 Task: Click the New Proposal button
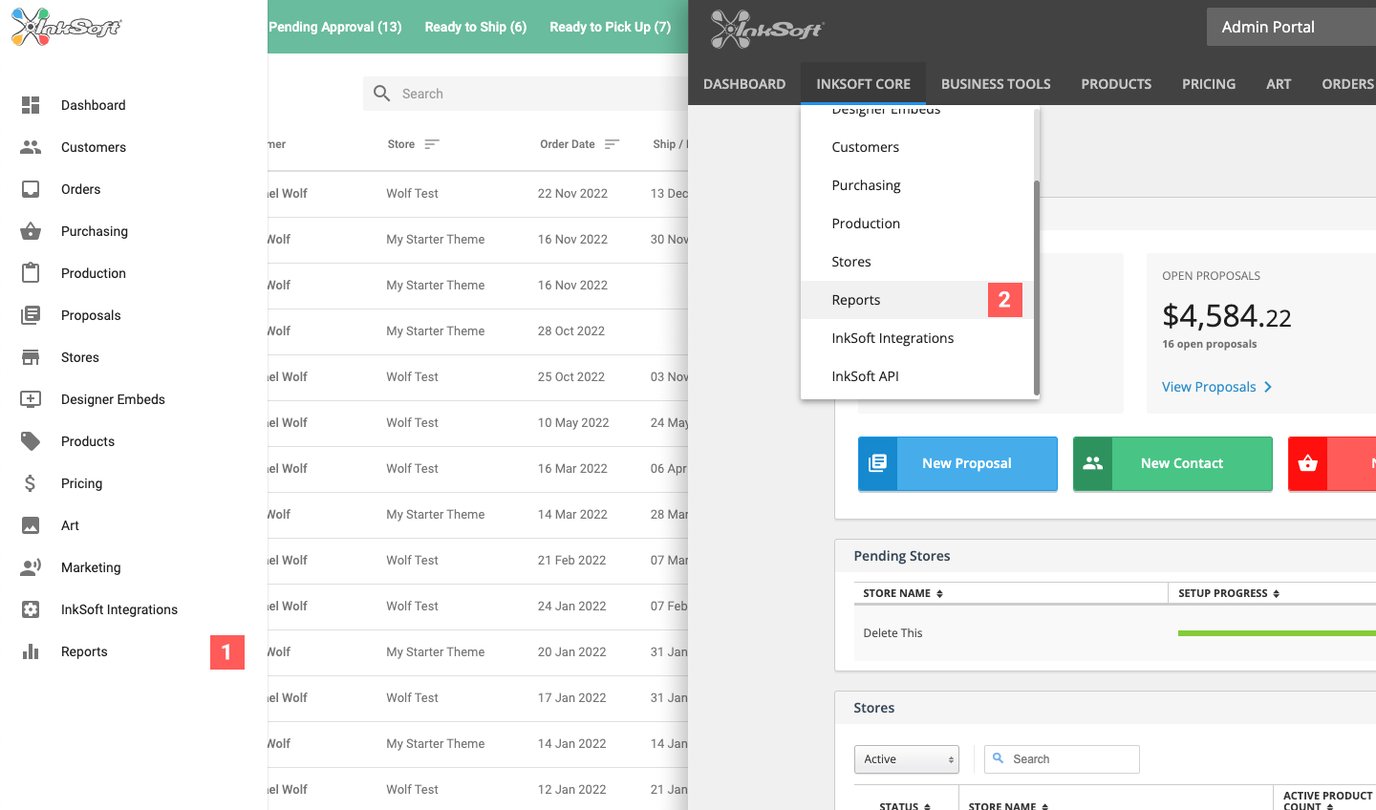(957, 463)
